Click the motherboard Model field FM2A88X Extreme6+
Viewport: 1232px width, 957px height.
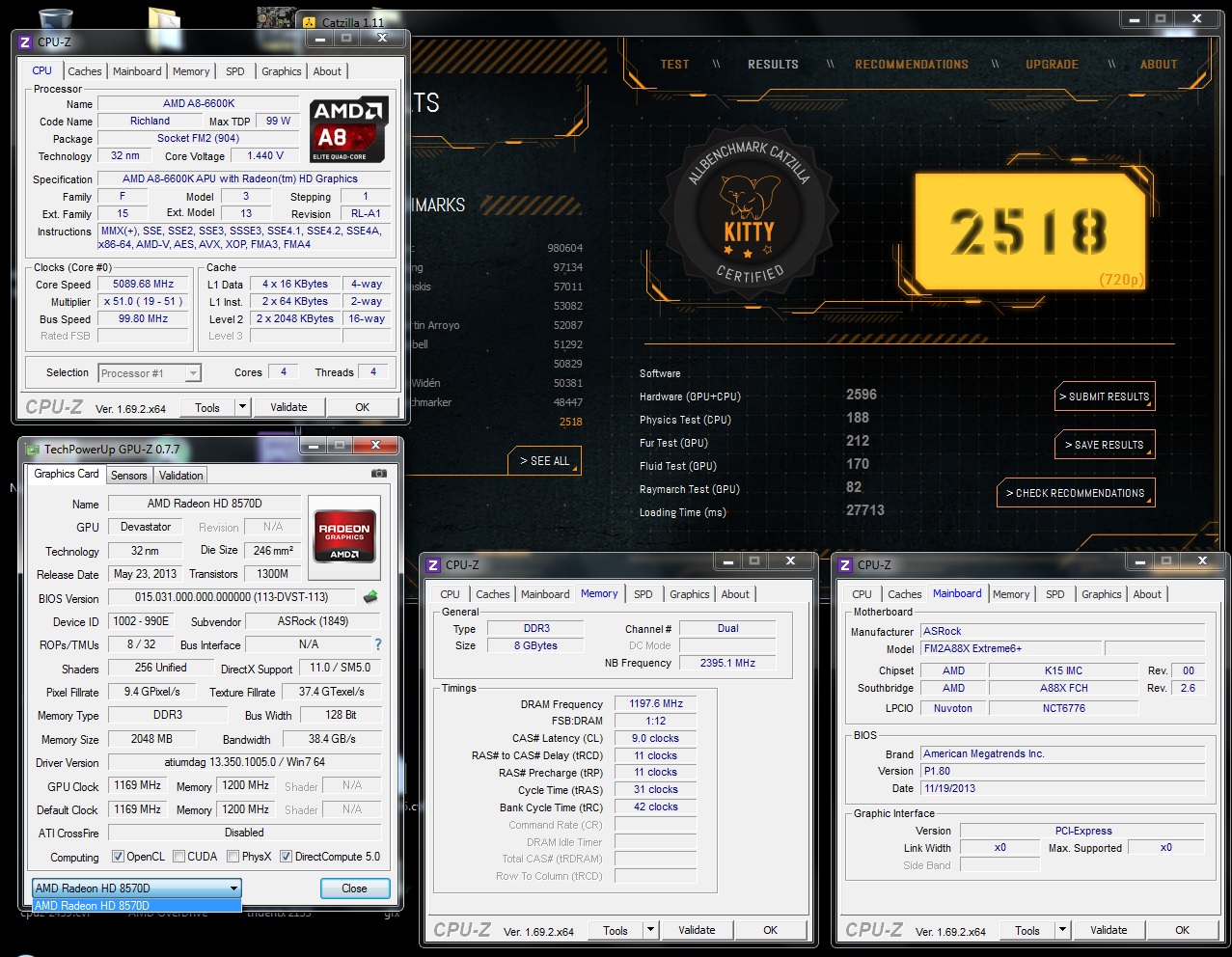1010,648
